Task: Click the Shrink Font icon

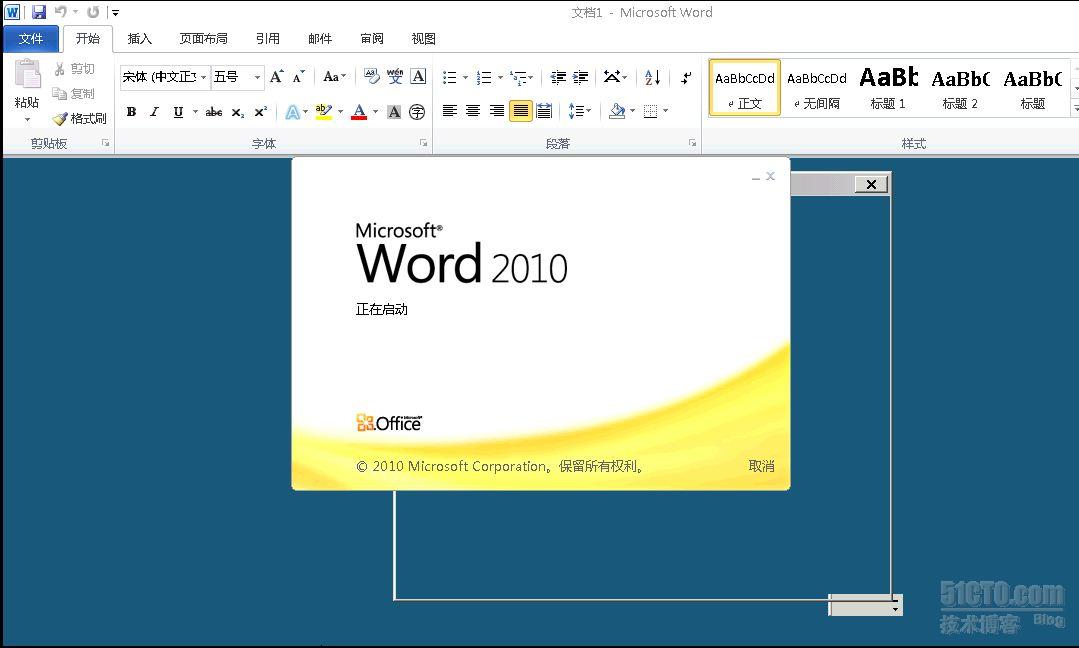Action: point(299,76)
